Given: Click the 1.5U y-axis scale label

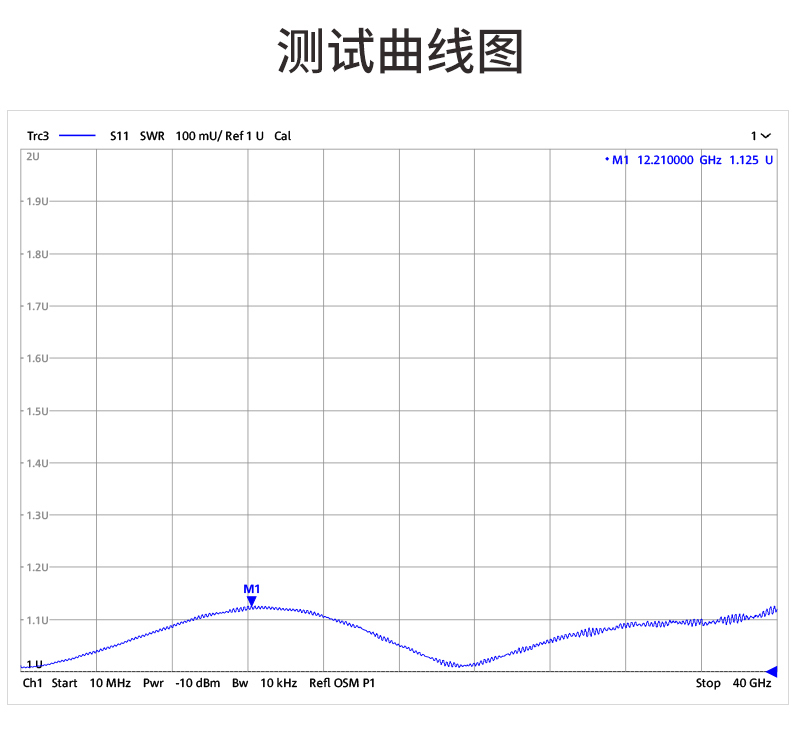Looking at the screenshot, I should 36,411.
